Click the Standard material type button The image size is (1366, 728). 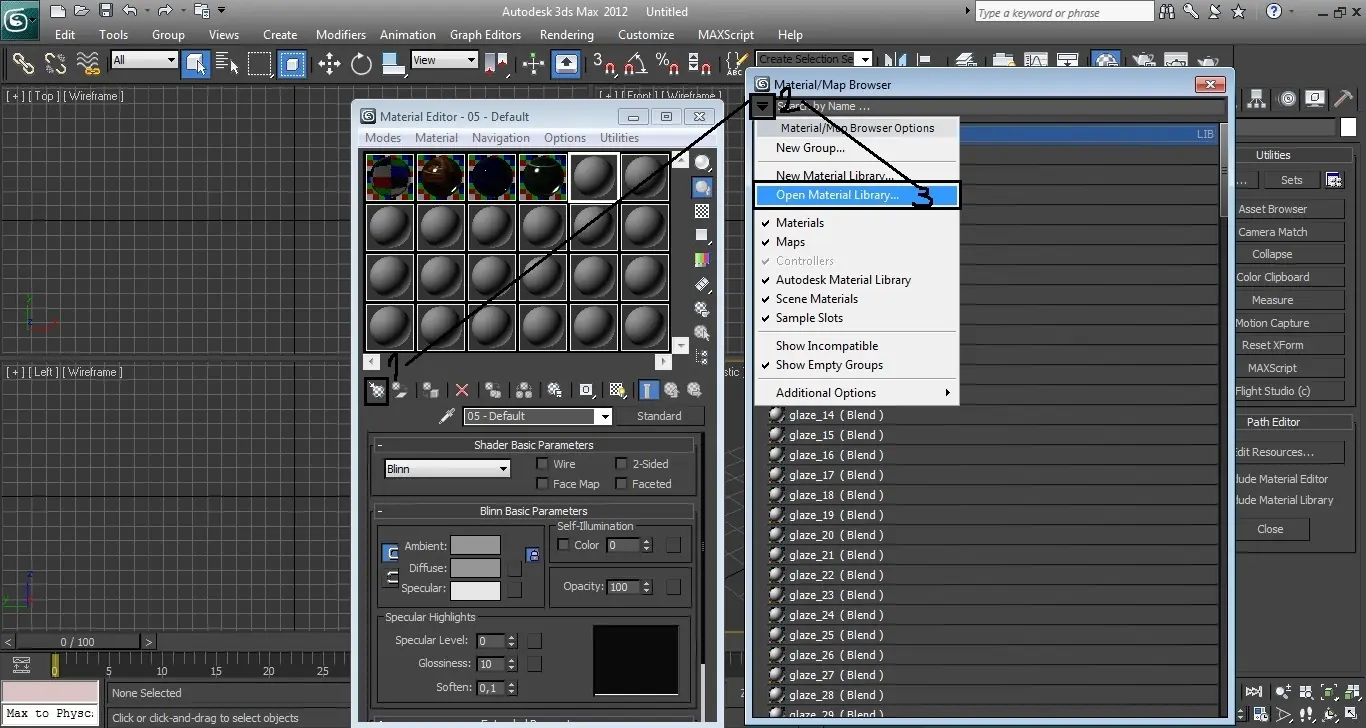click(659, 416)
